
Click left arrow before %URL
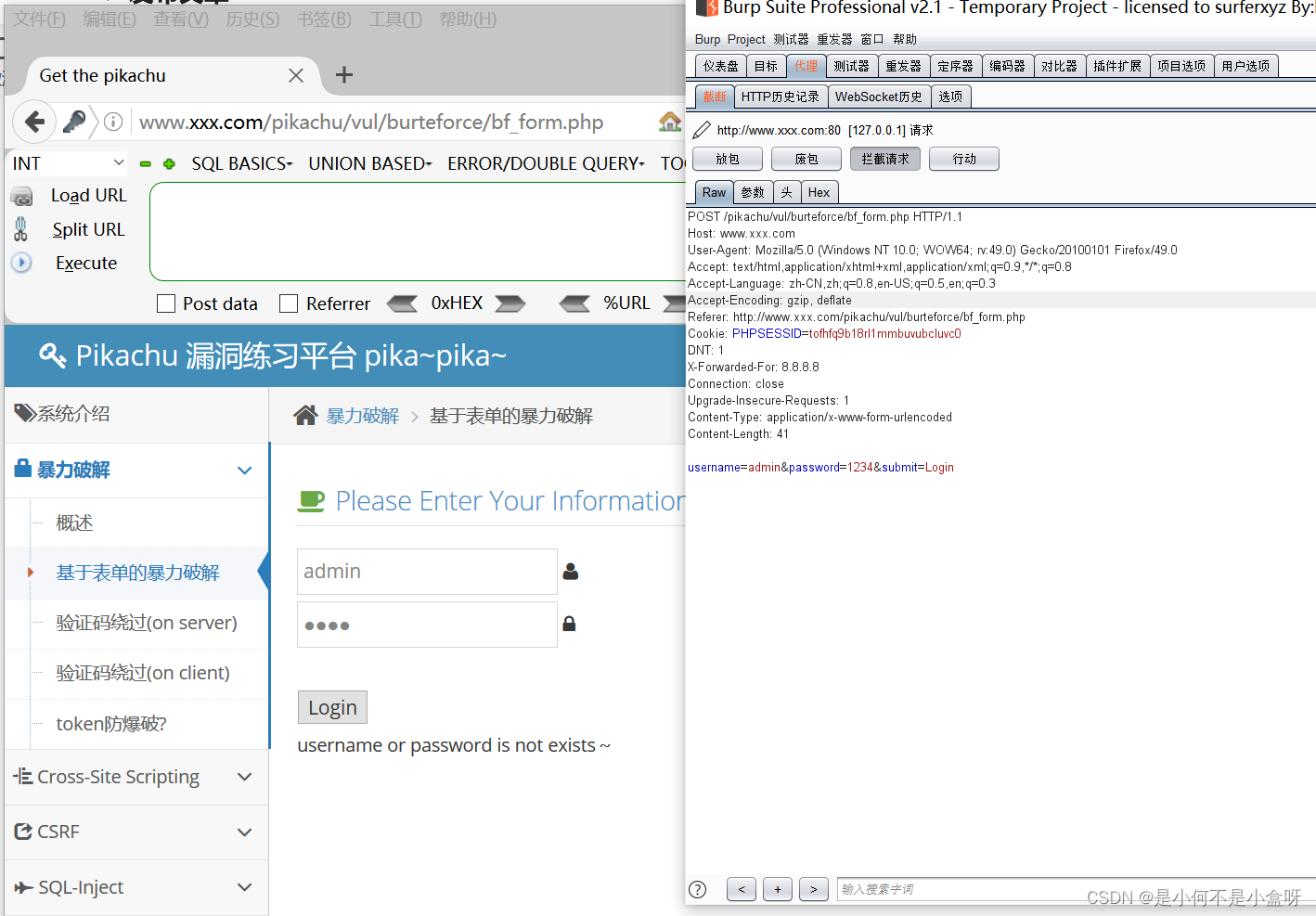click(574, 303)
